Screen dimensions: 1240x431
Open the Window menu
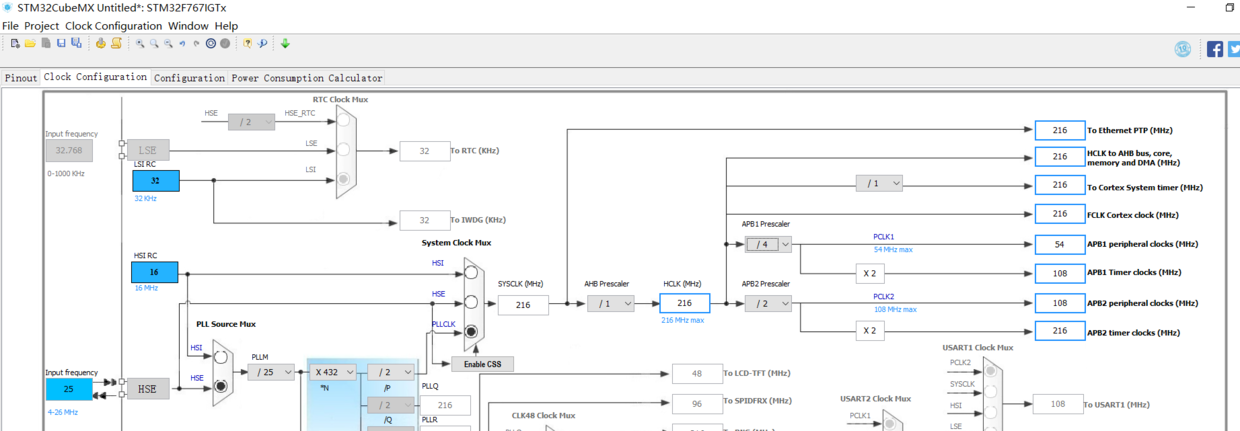tap(188, 26)
